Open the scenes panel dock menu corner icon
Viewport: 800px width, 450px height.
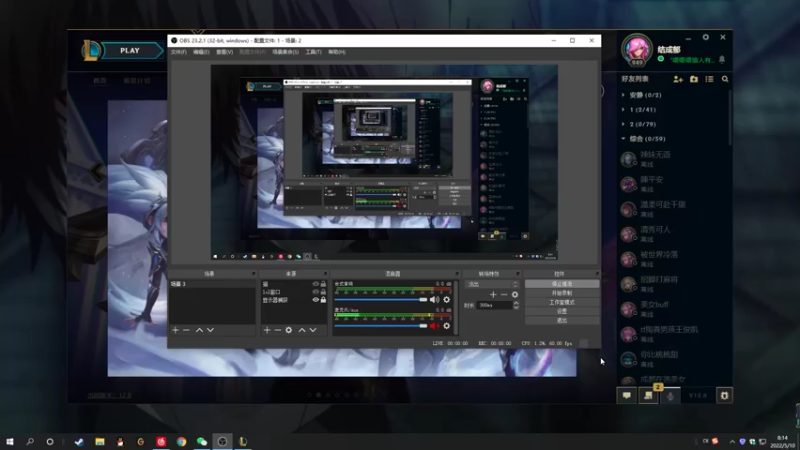(x=253, y=274)
